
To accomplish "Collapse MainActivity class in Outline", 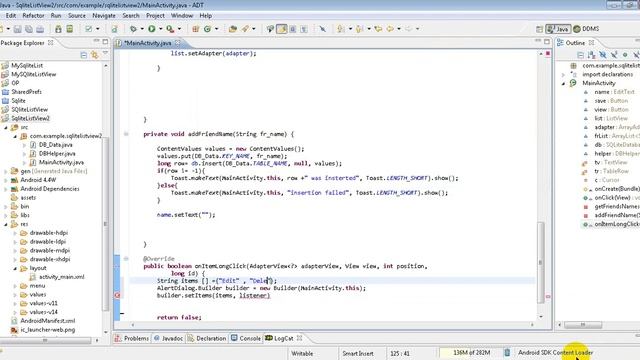I will click(564, 83).
